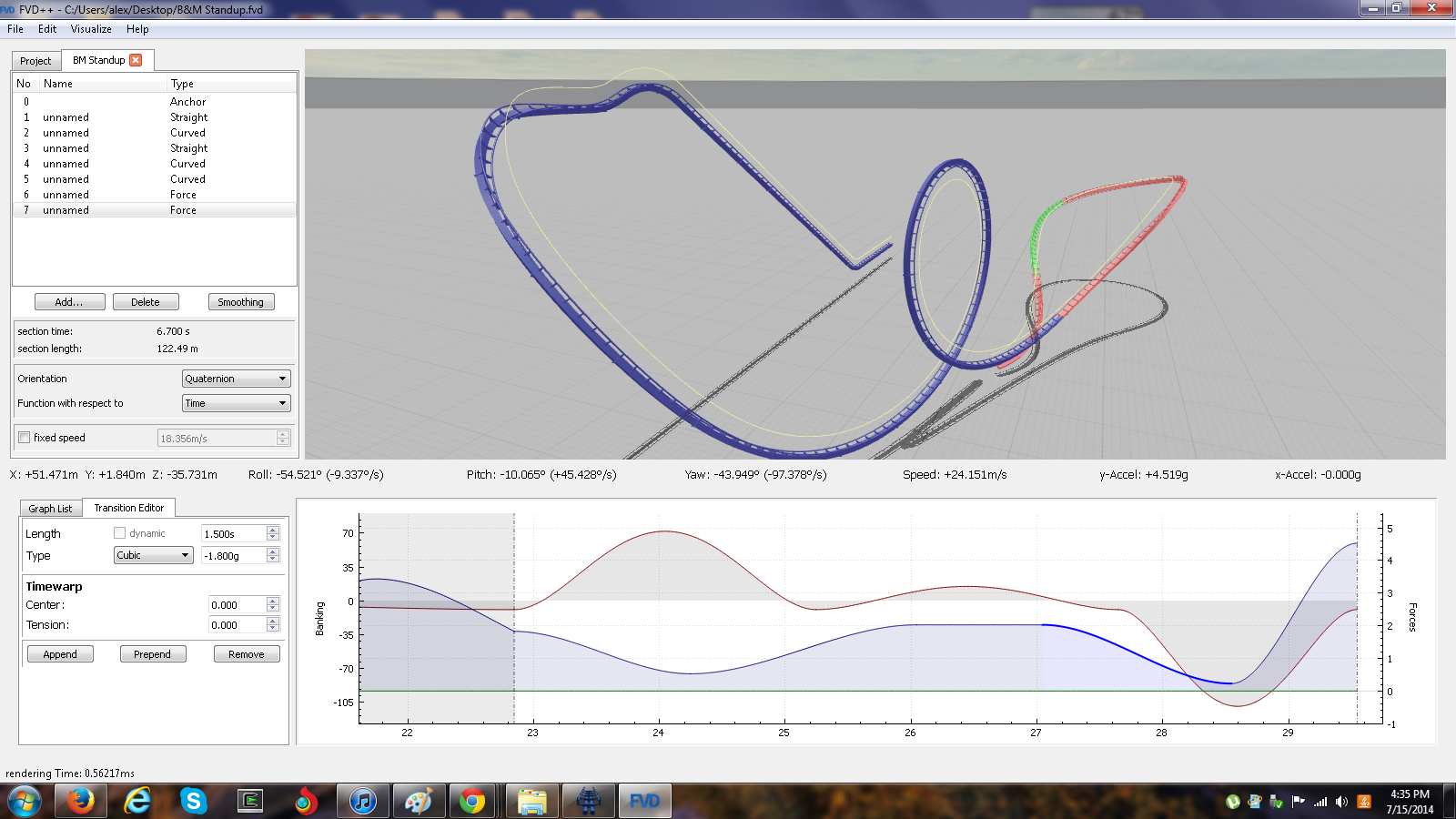The image size is (1456, 819).
Task: Click the Smoothing button
Action: pyautogui.click(x=240, y=302)
